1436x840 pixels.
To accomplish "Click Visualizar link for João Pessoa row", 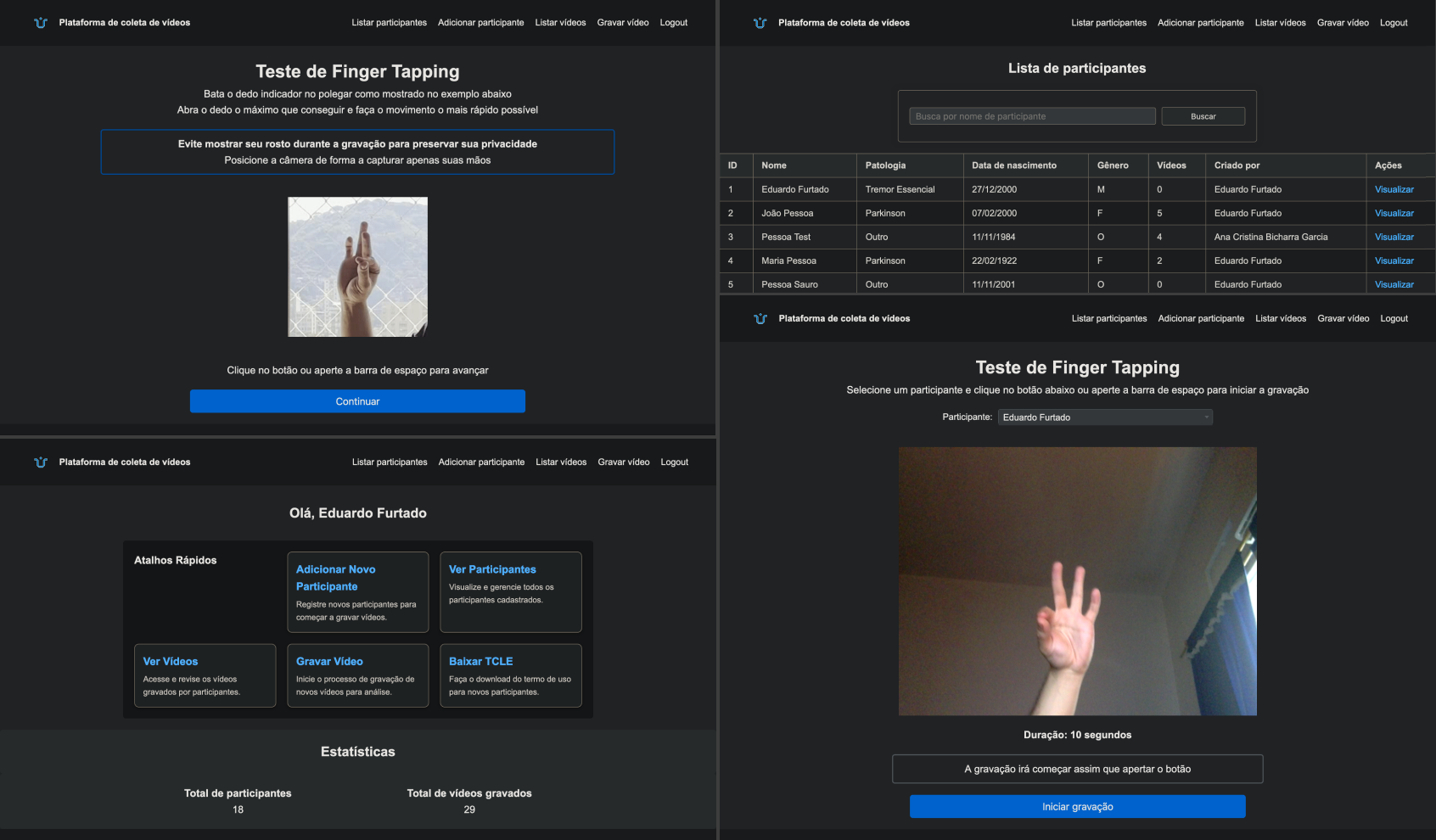I will click(x=1394, y=214).
